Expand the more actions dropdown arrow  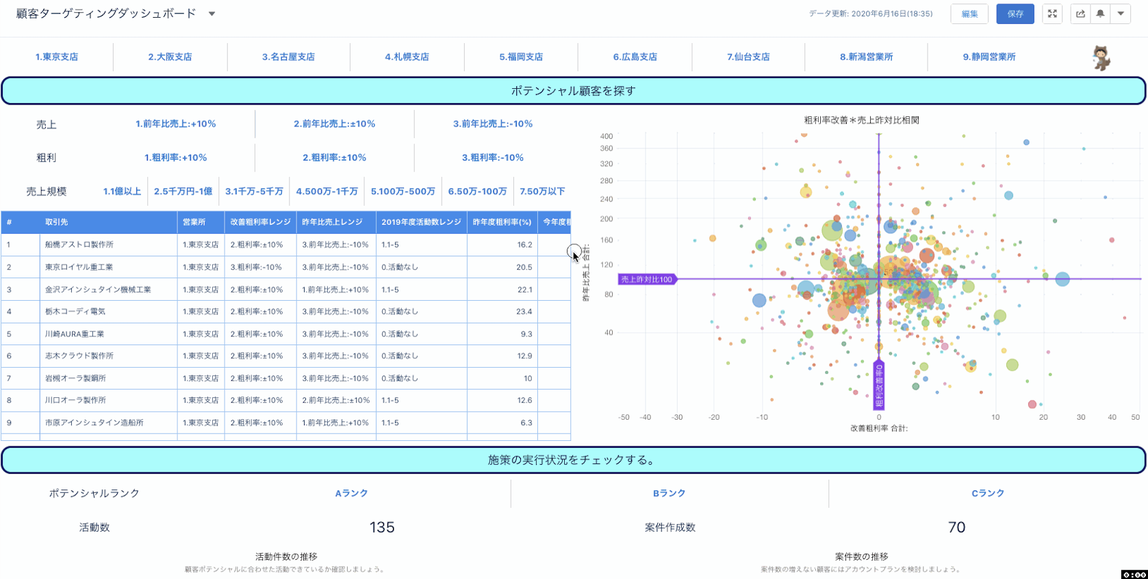click(x=1121, y=14)
